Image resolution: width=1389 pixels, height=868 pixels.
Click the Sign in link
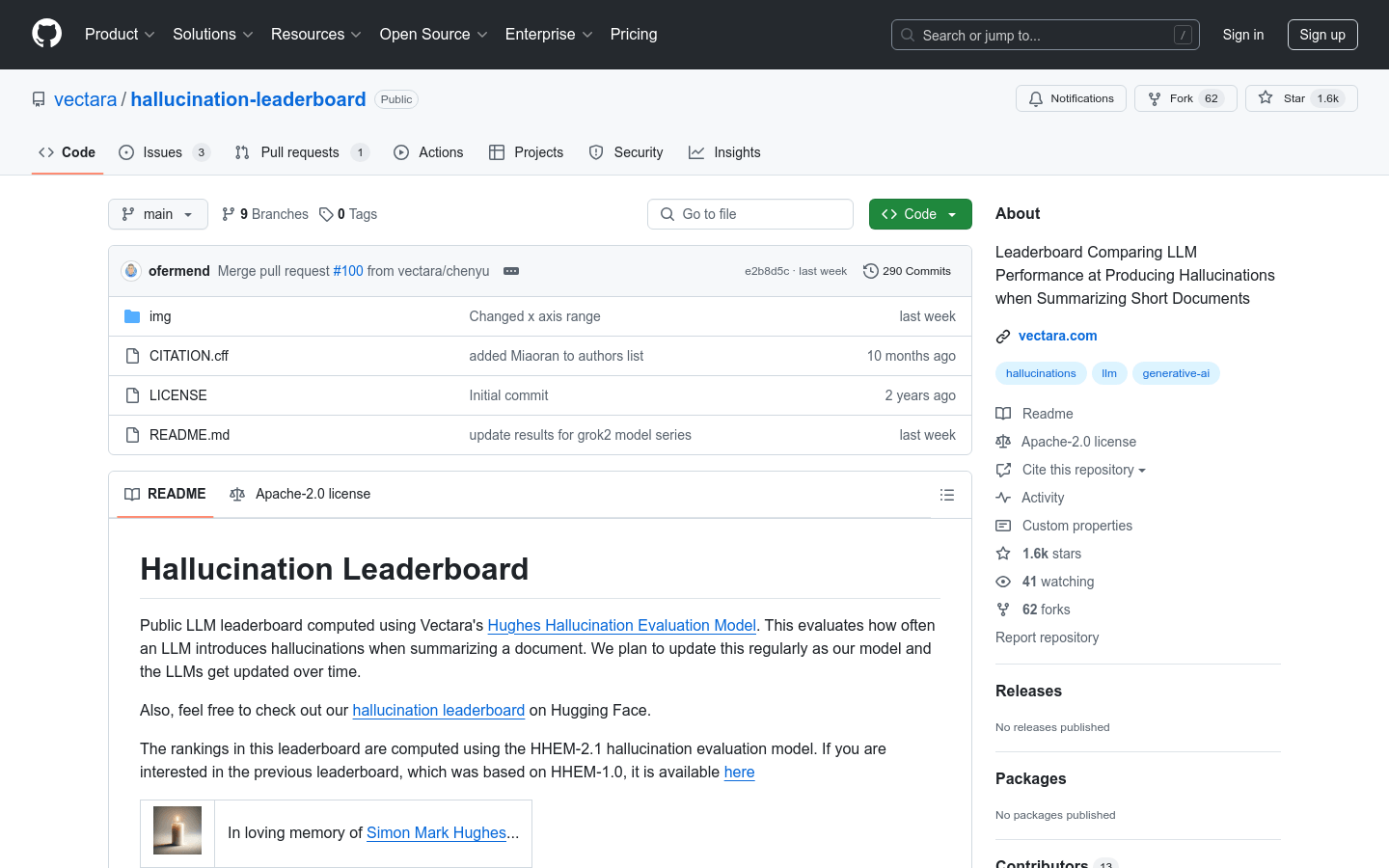[x=1243, y=35]
